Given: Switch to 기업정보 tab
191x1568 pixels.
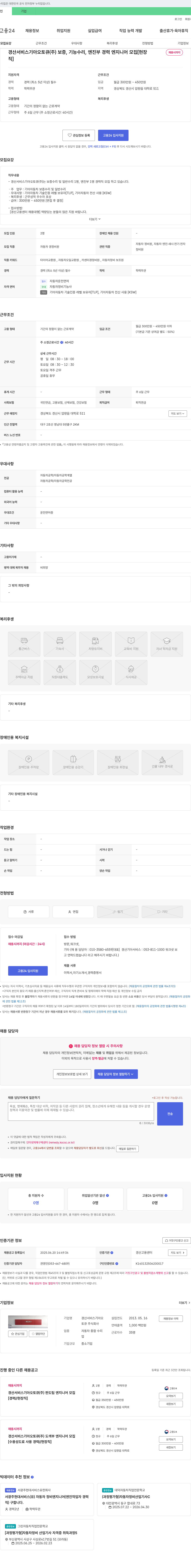Looking at the screenshot, I should (x=183, y=43).
